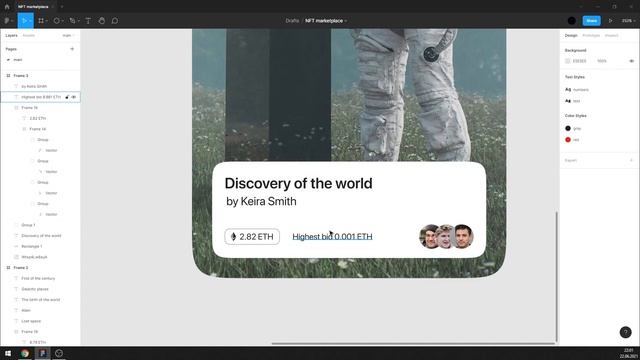
Task: Open the help question mark button
Action: coord(625,332)
